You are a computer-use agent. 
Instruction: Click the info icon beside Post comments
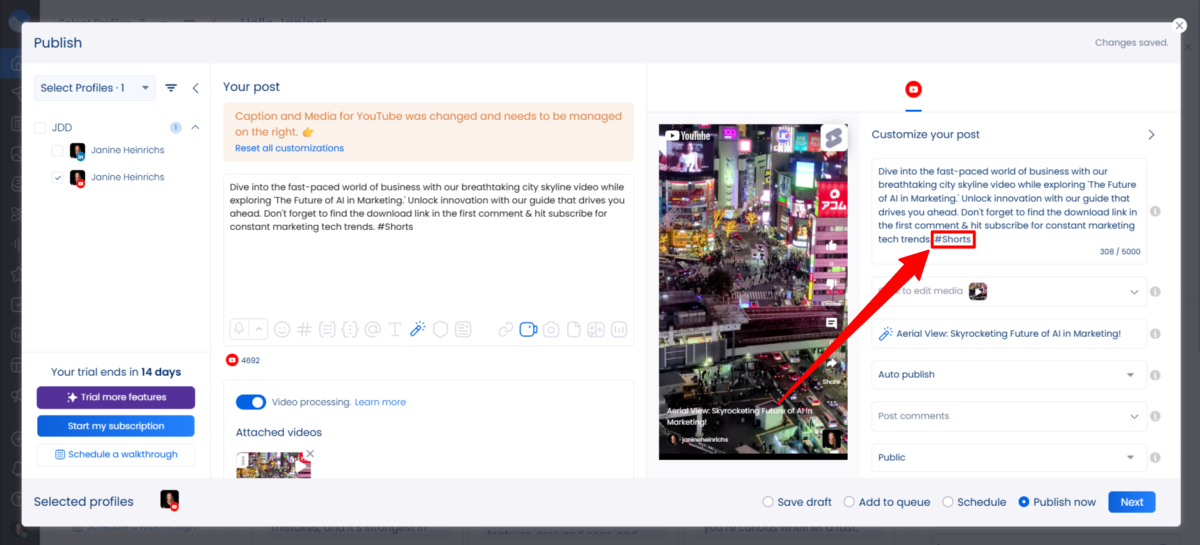1155,416
